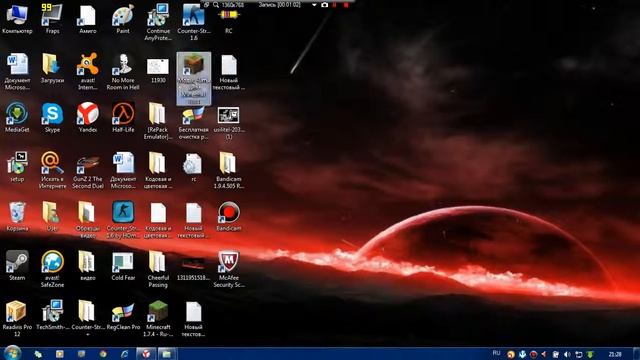Viewport: 640px width, 360px height.
Task: Launch Skype from the desktop
Action: pos(52,117)
